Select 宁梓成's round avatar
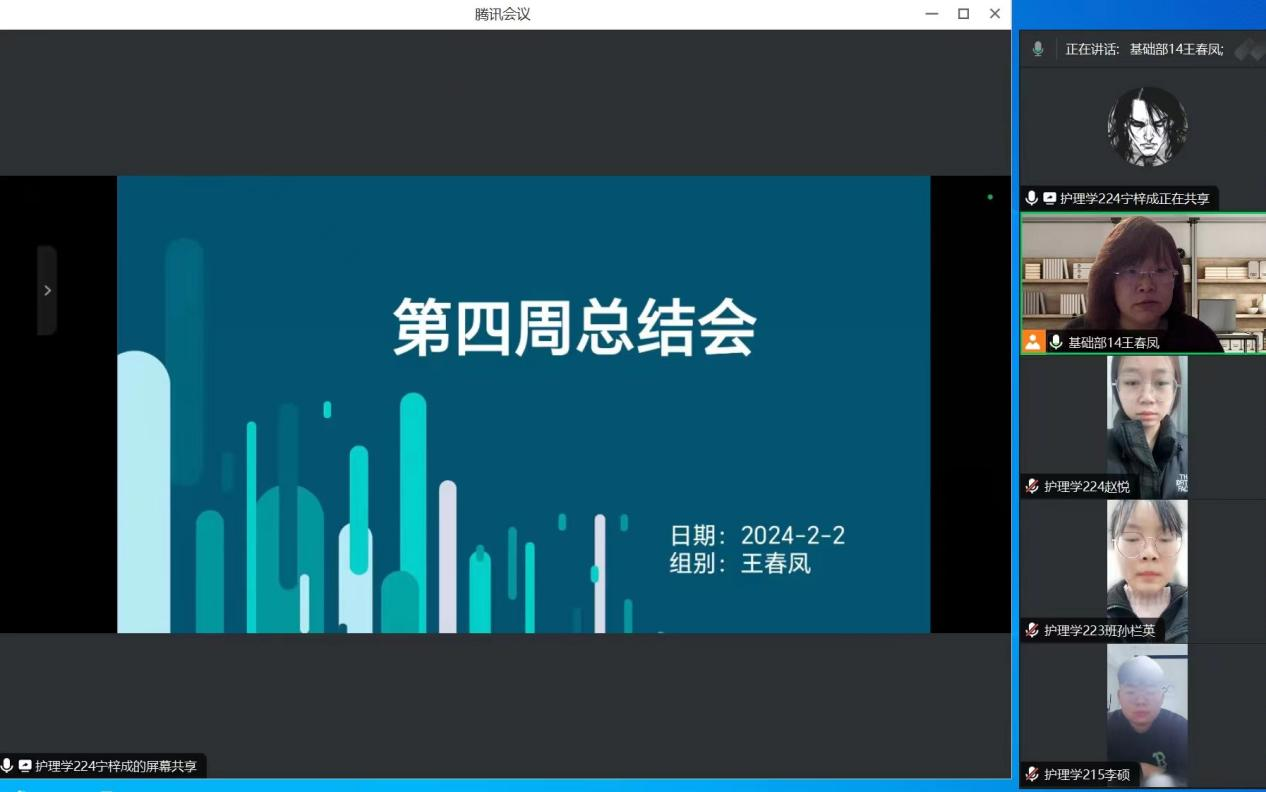Screen dimensions: 1266x792 tap(1147, 126)
